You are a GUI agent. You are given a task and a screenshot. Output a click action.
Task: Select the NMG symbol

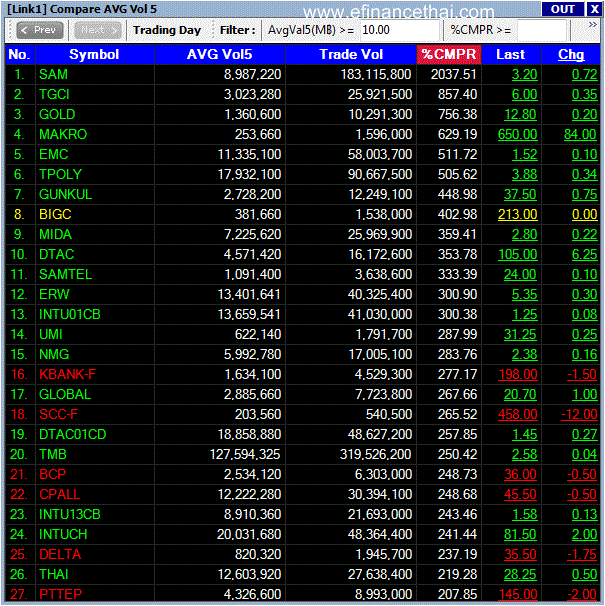pyautogui.click(x=54, y=355)
